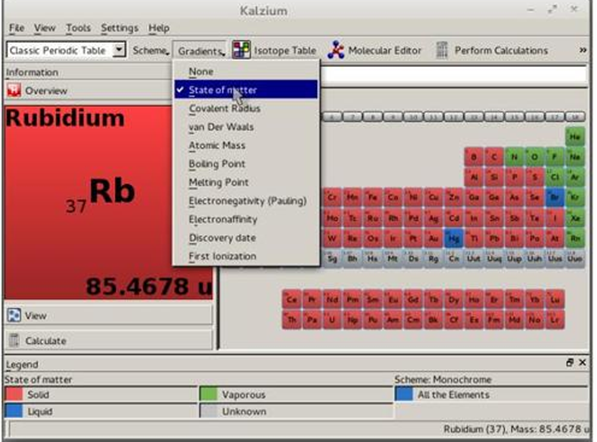The image size is (597, 442).
Task: Toggle checked State of matter gradient
Action: click(246, 89)
